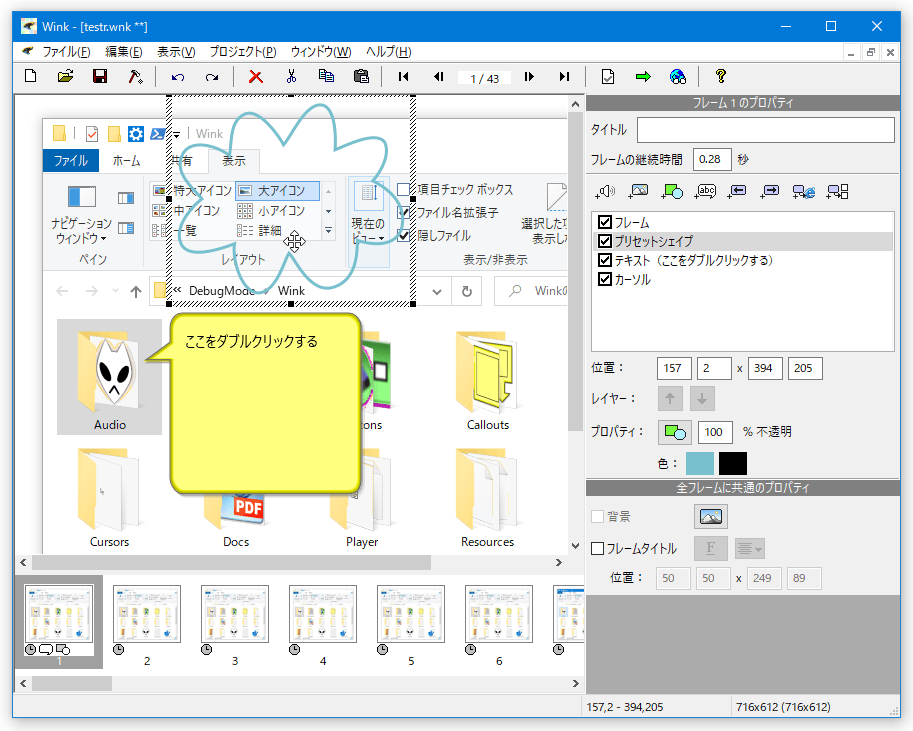Undo the last action

178,76
